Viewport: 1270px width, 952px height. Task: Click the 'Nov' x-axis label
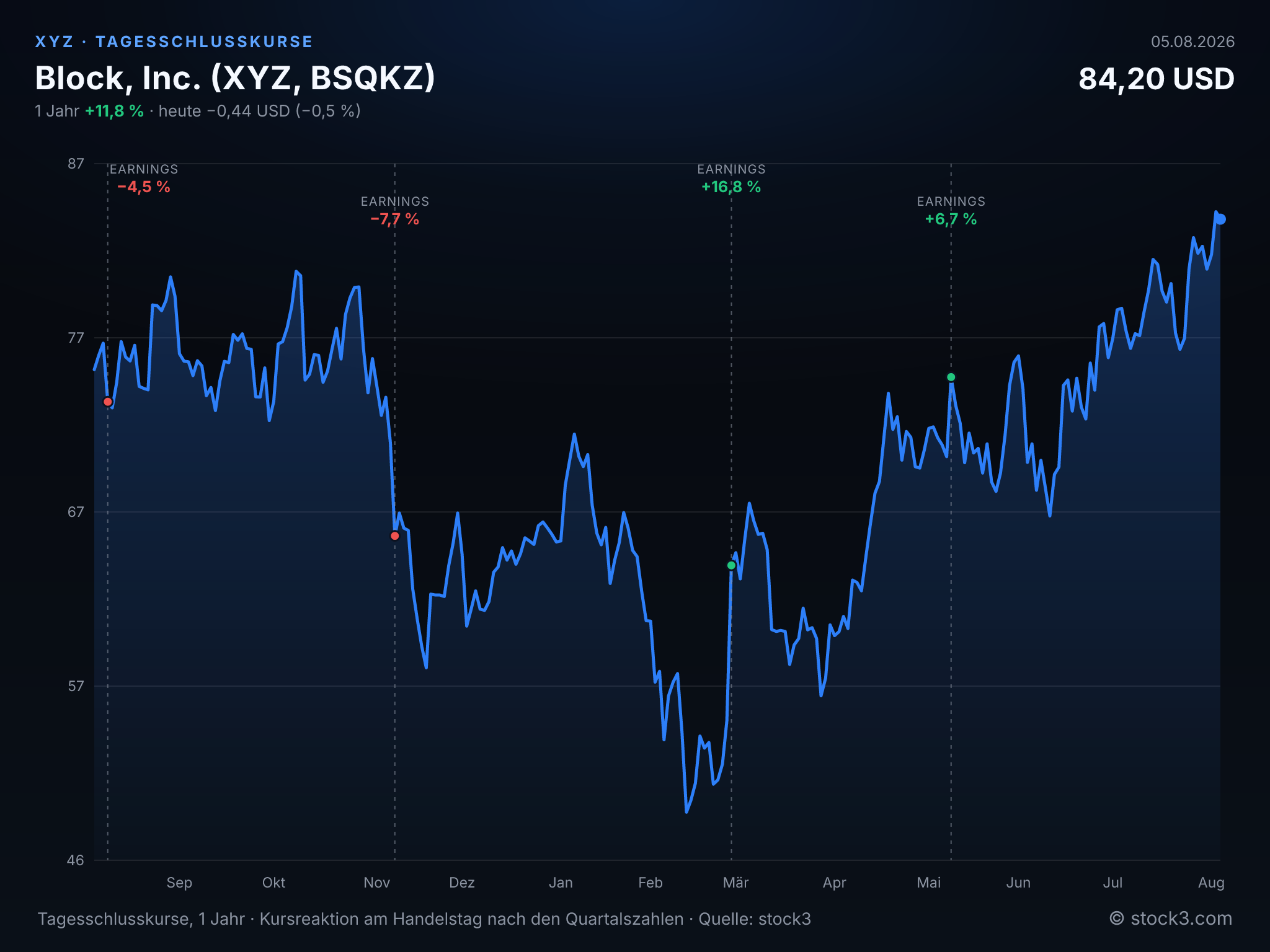click(x=377, y=883)
